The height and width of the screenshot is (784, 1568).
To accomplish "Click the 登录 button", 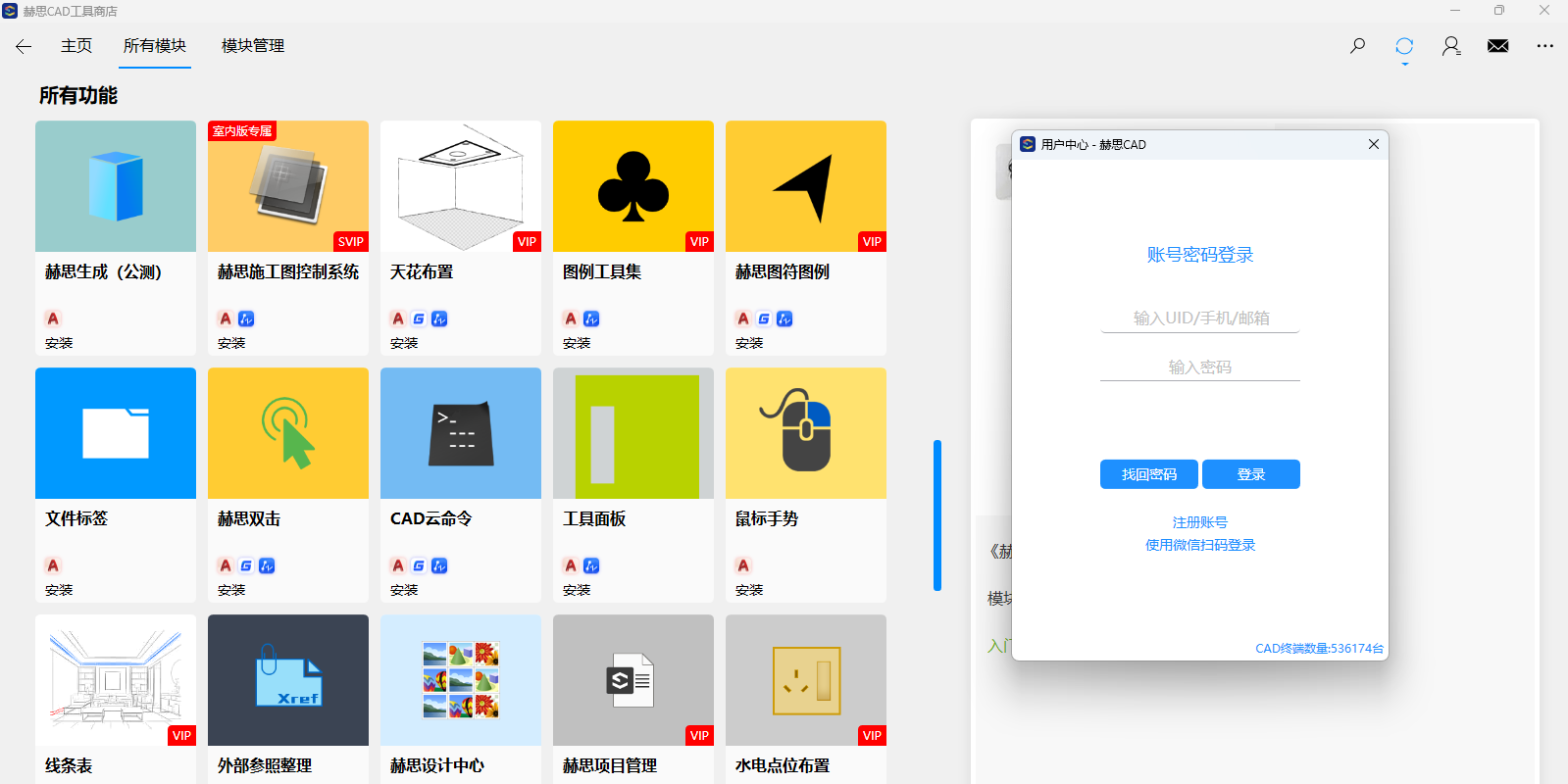I will (1250, 474).
